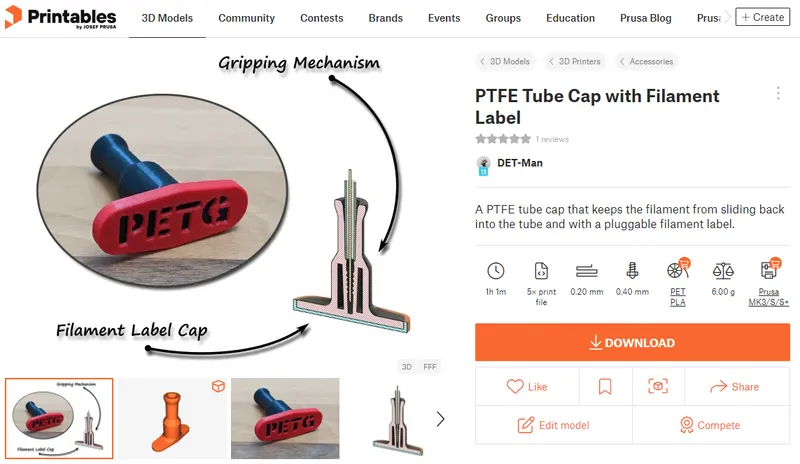Image resolution: width=800 pixels, height=464 pixels.
Task: Click DET-Man's avatar image
Action: 483,165
